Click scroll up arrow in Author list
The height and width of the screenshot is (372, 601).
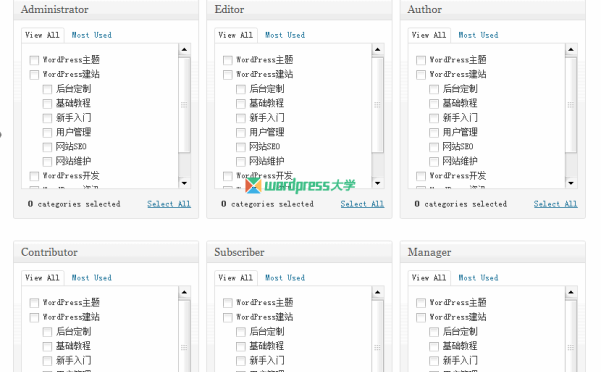[x=571, y=49]
